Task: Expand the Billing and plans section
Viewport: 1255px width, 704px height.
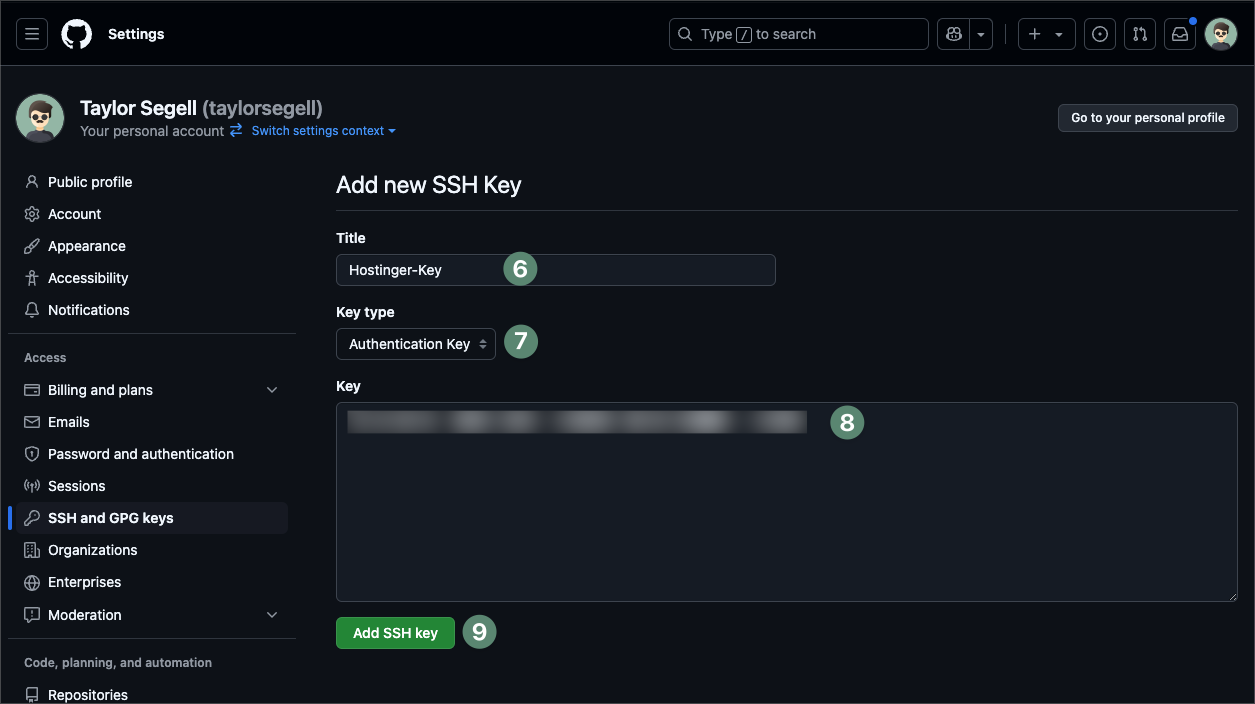Action: coord(272,390)
